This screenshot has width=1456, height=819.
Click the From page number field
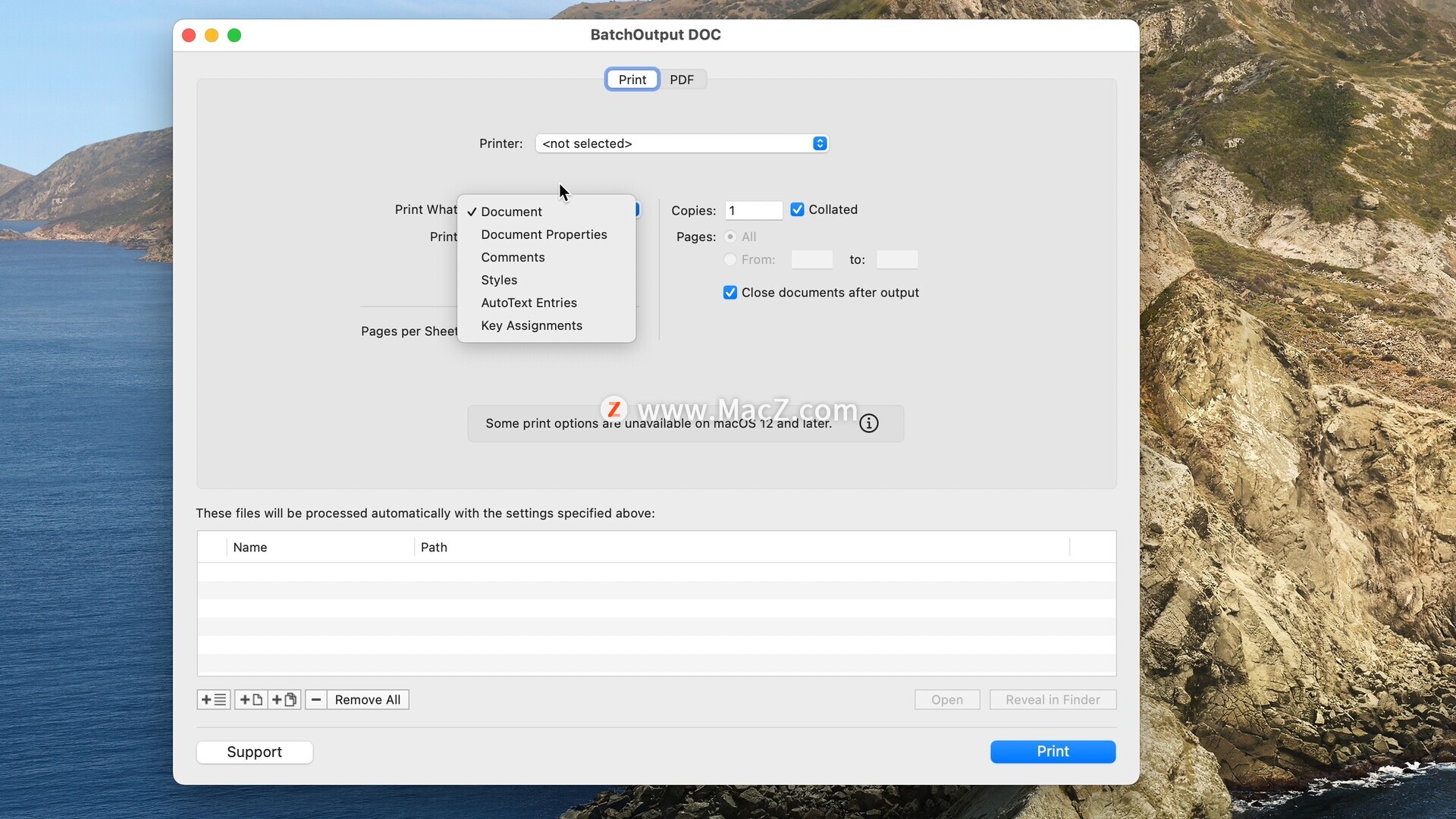pyautogui.click(x=812, y=259)
